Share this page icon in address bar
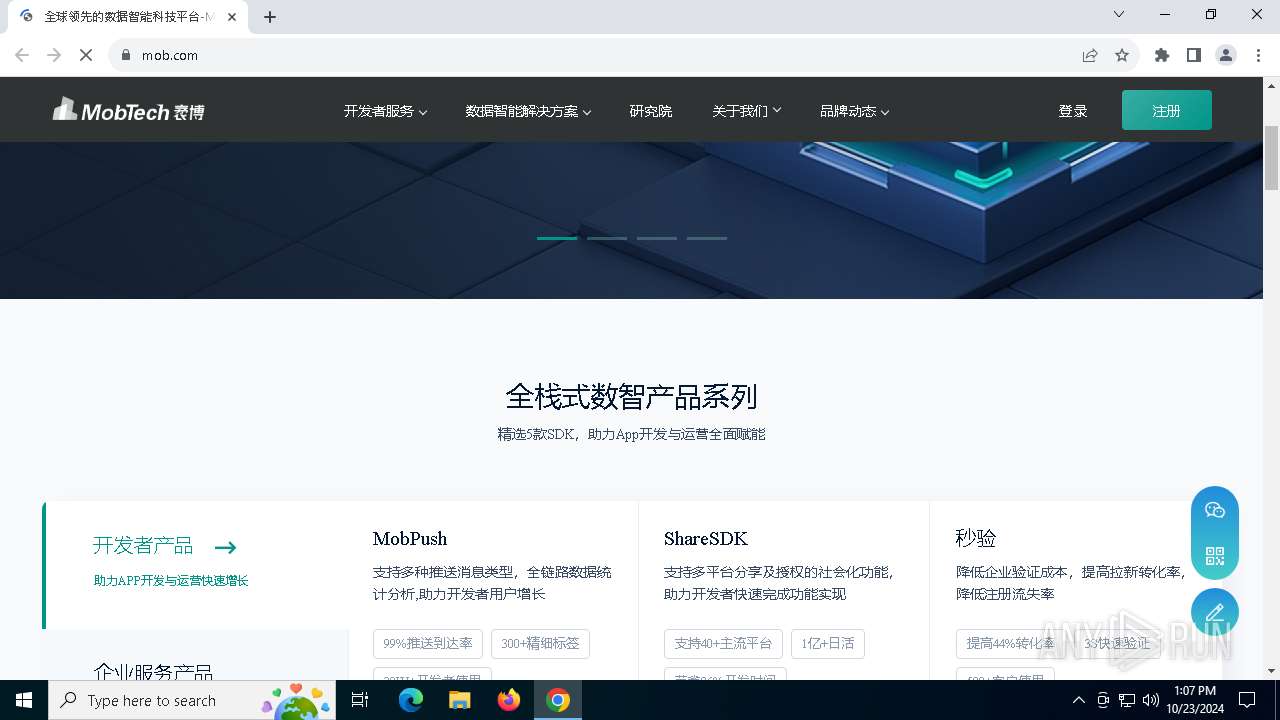This screenshot has width=1280, height=720. pos(1090,55)
